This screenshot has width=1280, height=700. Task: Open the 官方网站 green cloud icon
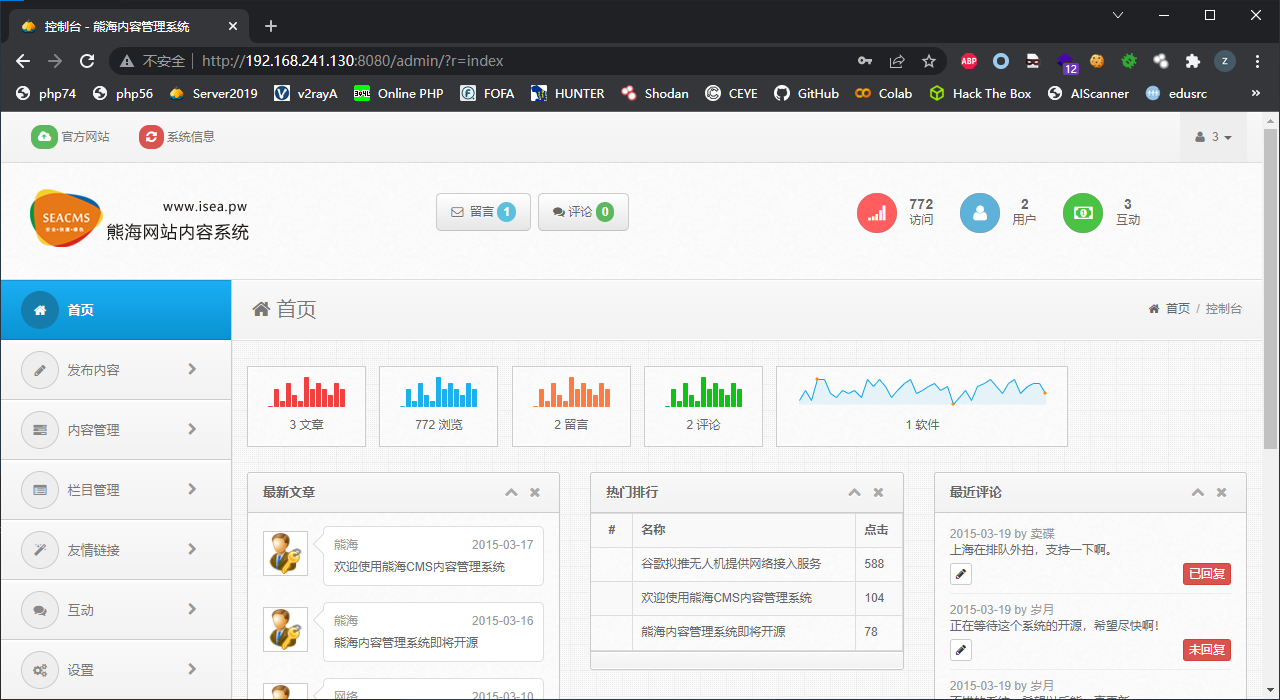point(44,137)
